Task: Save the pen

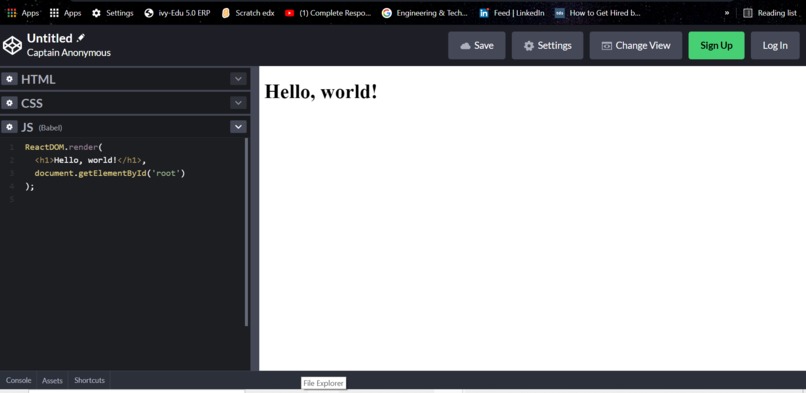Action: click(x=477, y=45)
